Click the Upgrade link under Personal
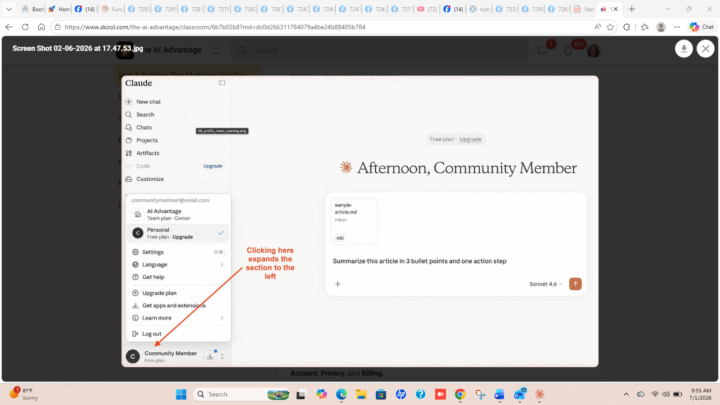The image size is (720, 405). (183, 237)
